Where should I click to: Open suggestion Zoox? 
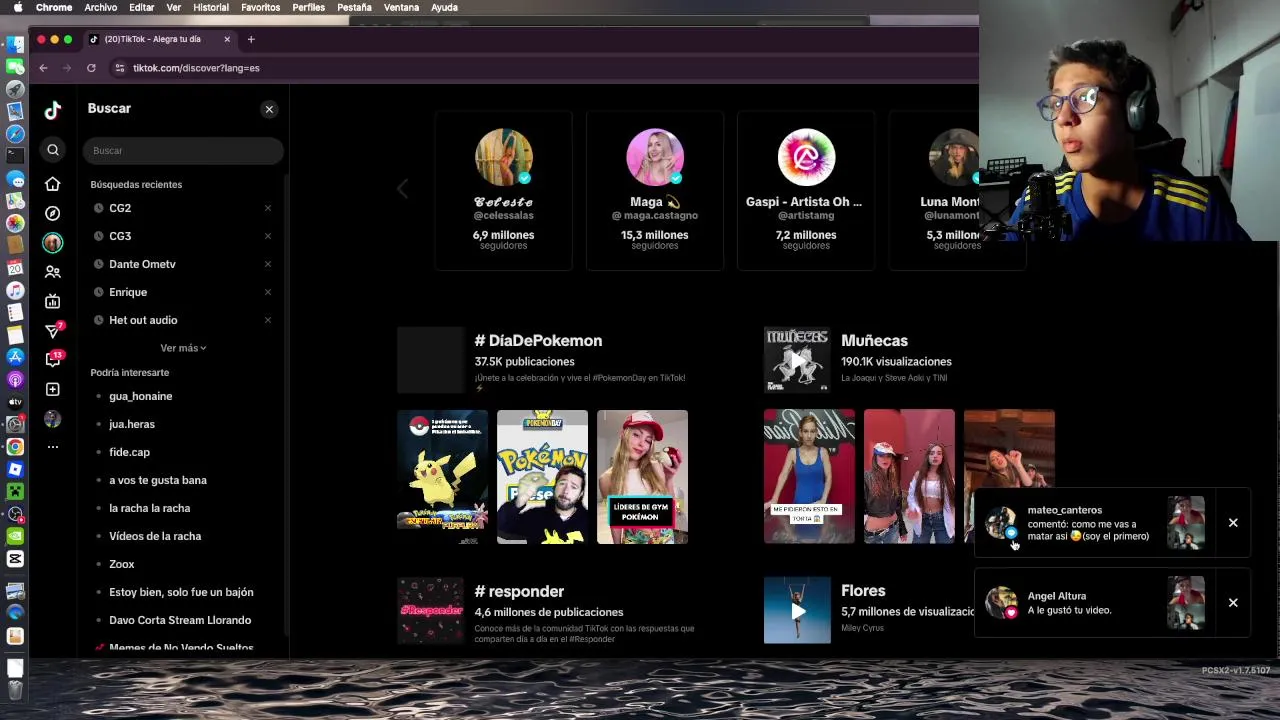pyautogui.click(x=121, y=564)
